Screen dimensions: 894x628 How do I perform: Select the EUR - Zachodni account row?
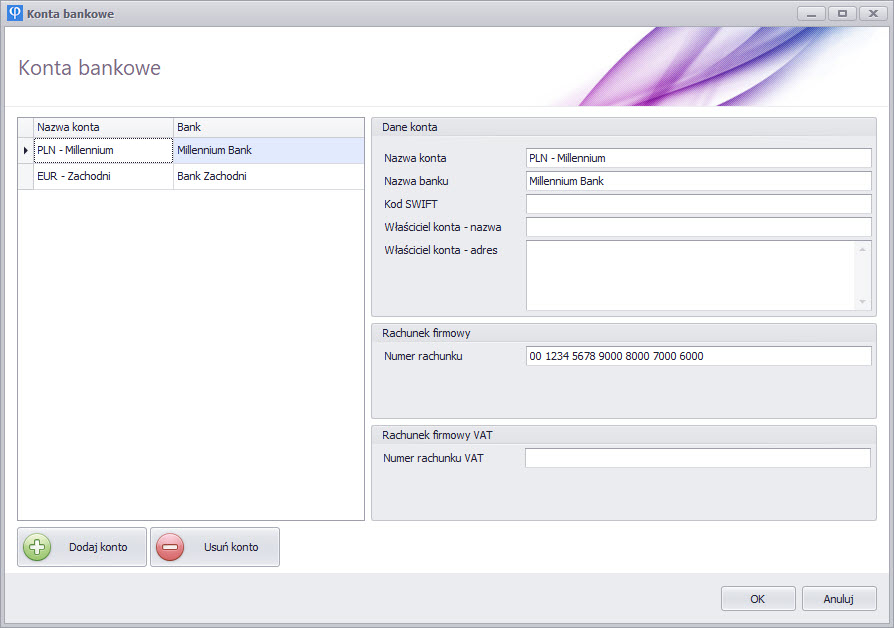102,176
